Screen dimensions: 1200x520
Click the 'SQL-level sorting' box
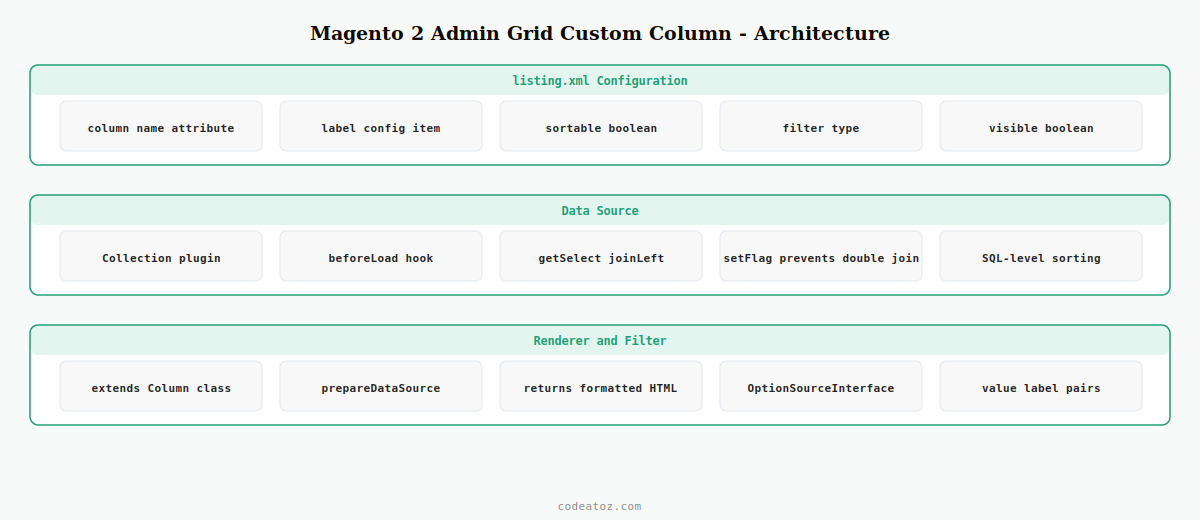tap(1041, 256)
